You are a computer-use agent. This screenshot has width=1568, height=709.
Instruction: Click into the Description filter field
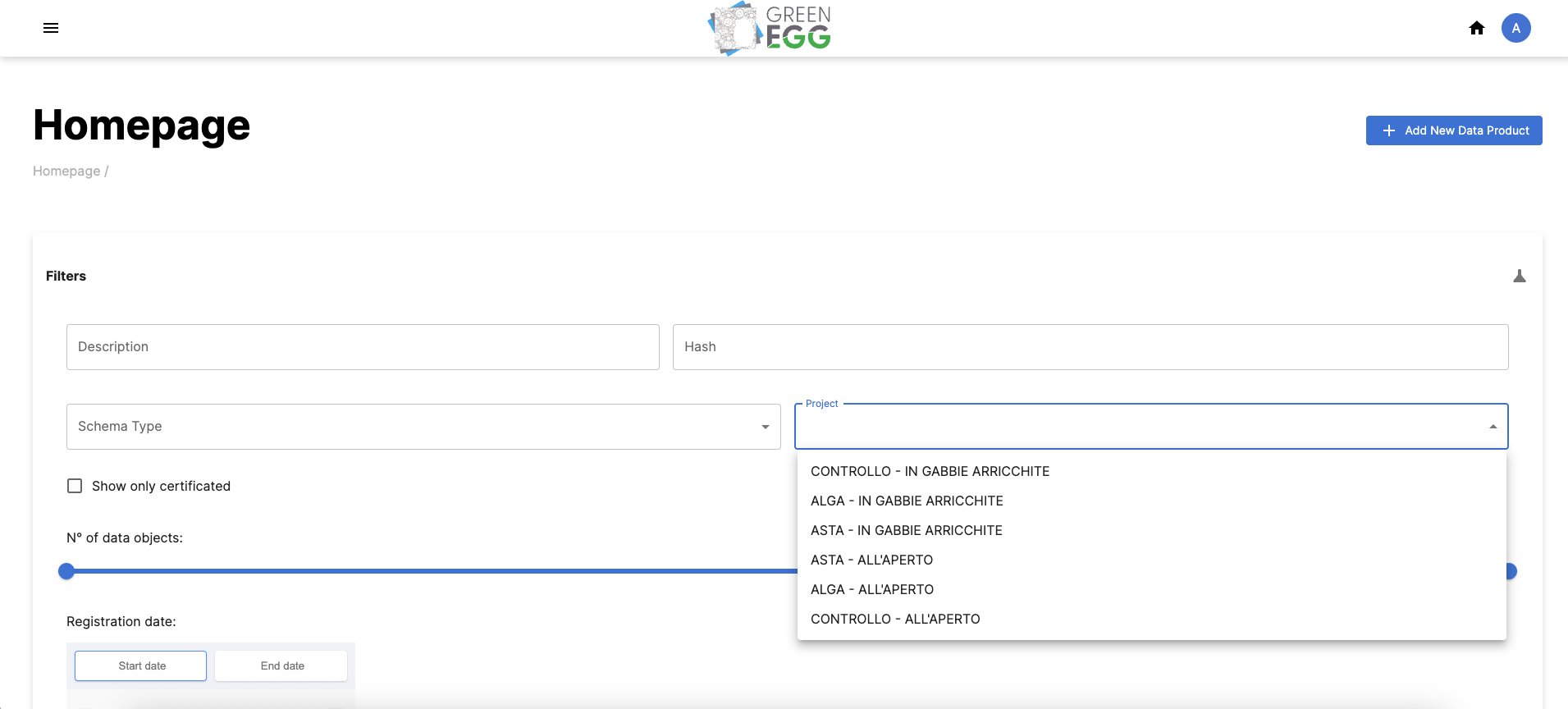[x=362, y=347]
